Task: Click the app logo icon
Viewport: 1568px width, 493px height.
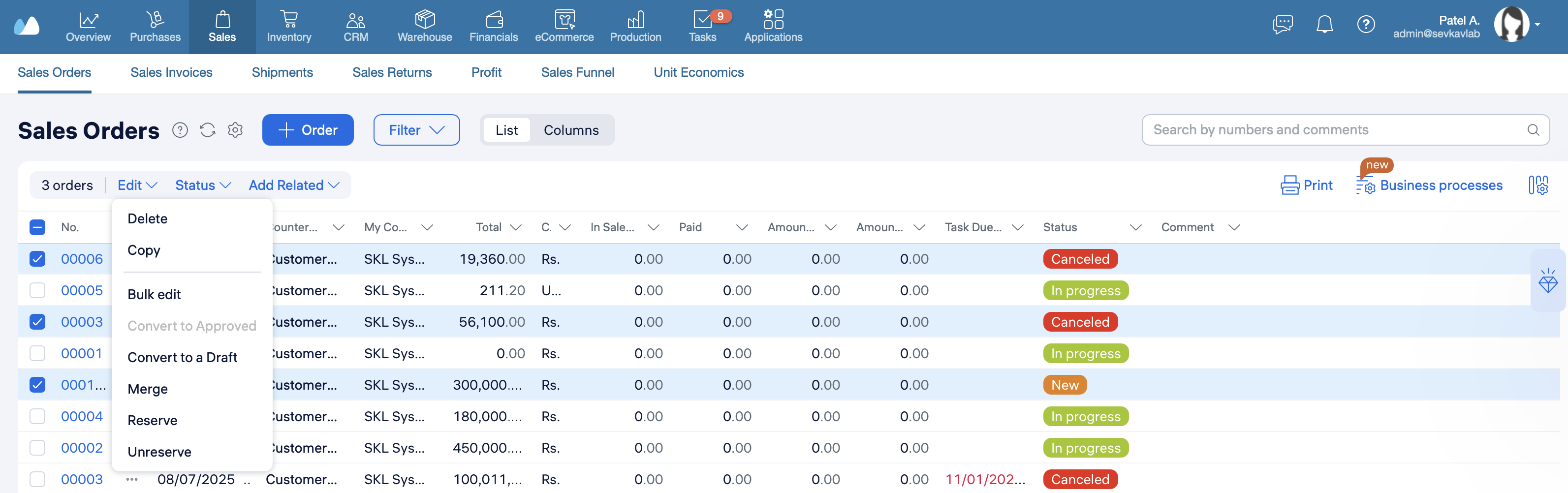Action: [27, 26]
